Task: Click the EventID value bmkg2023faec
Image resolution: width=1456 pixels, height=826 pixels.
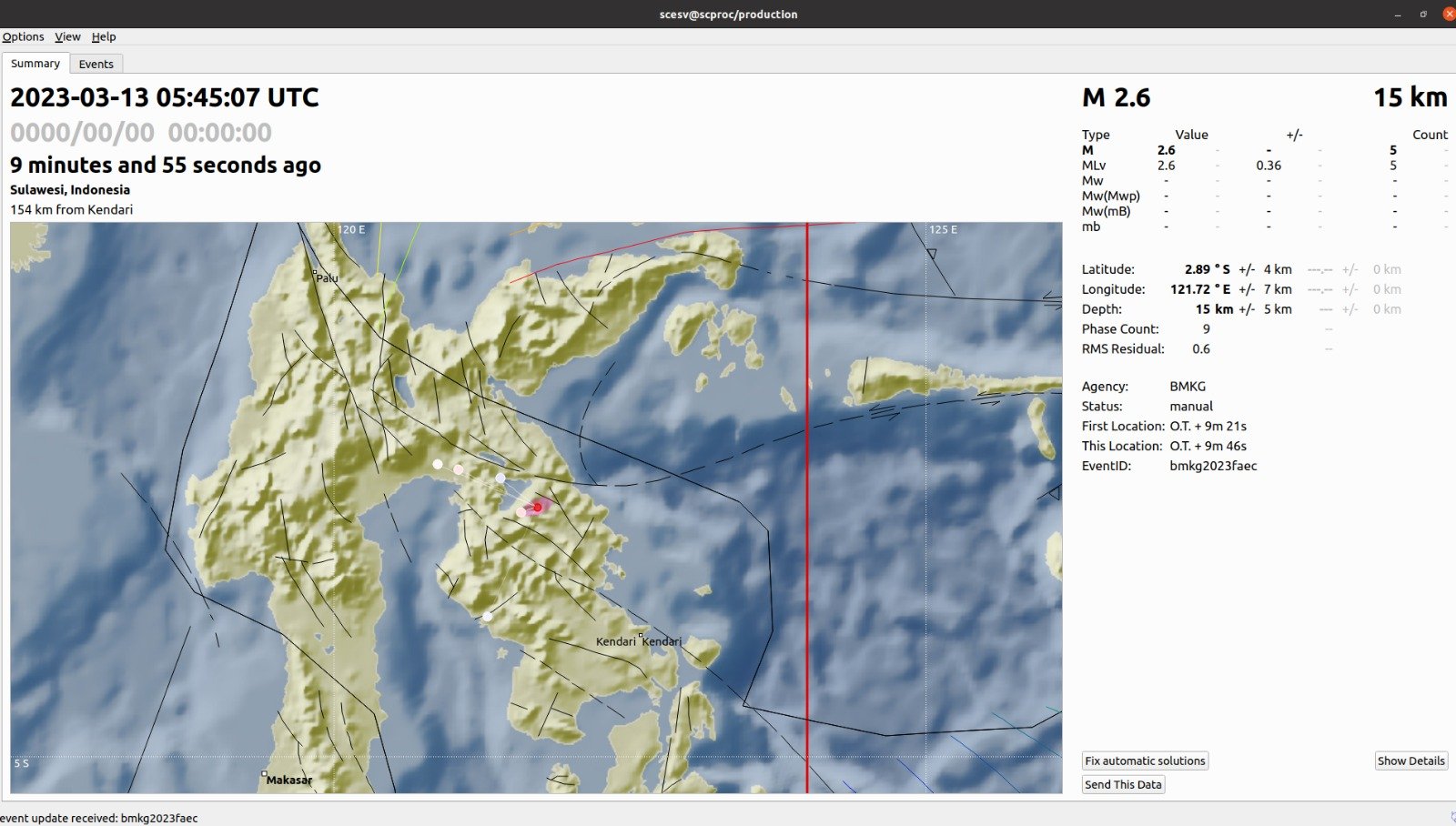Action: (1213, 466)
